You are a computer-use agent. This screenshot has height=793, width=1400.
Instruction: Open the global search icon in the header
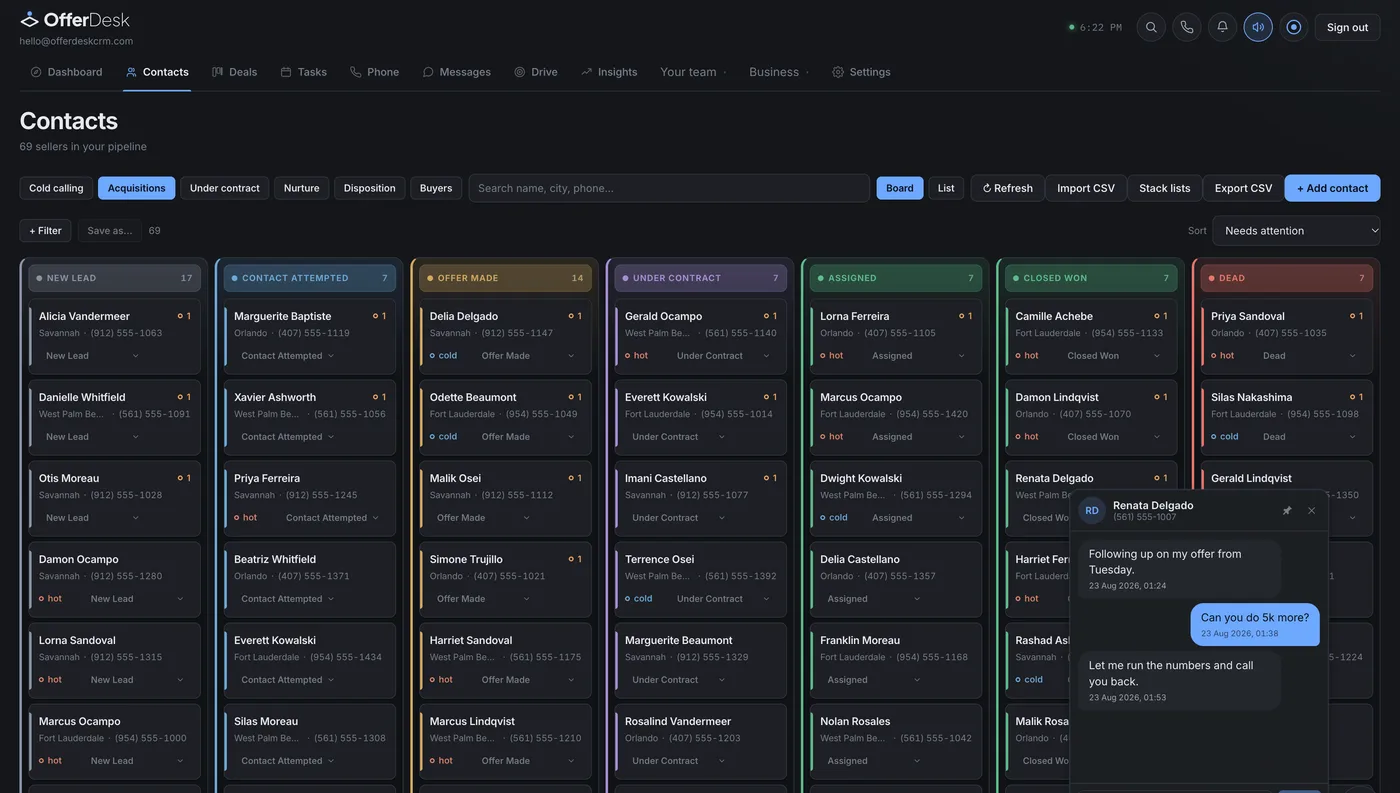[1151, 27]
